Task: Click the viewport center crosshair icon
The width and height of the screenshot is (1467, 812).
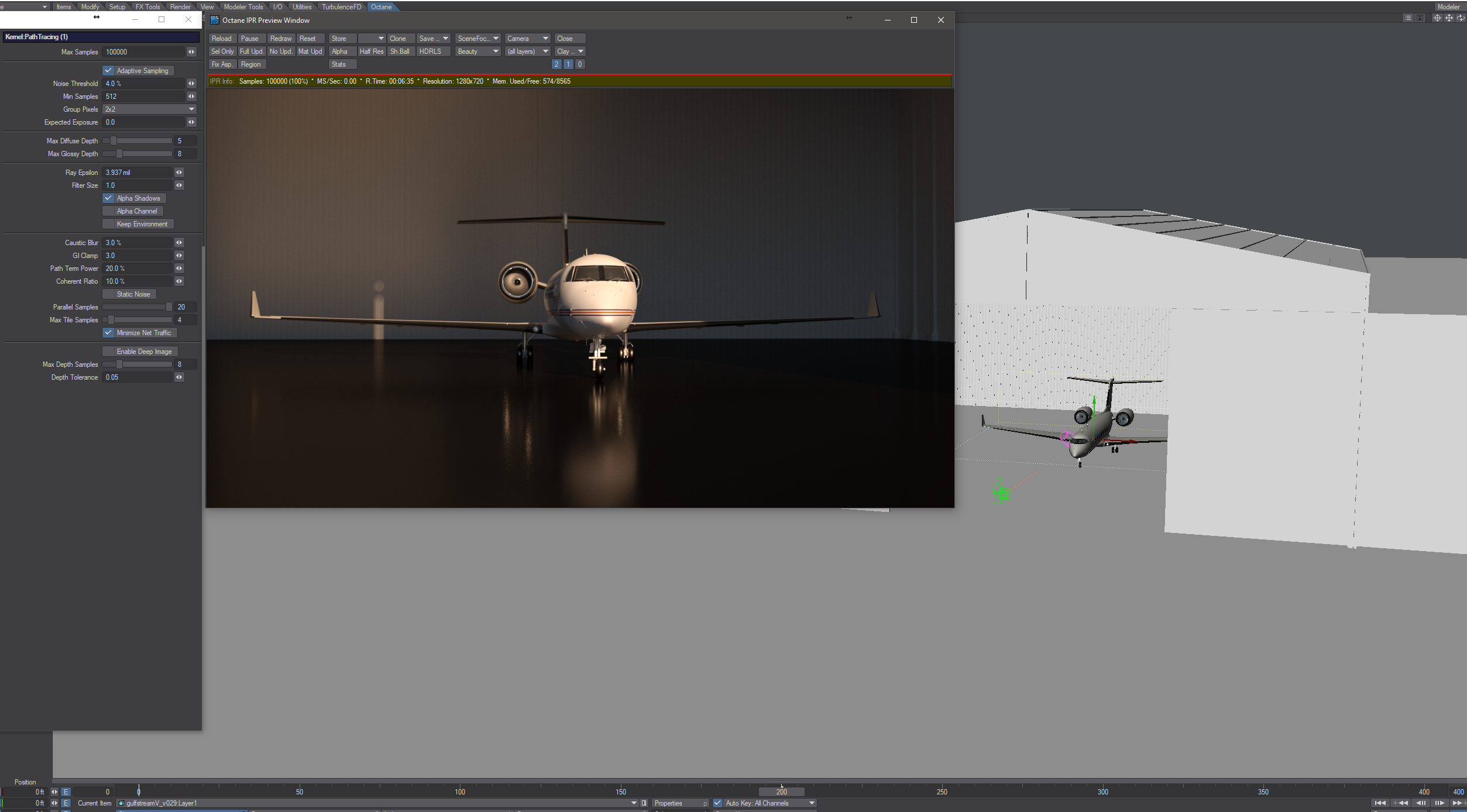Action: tap(1437, 18)
